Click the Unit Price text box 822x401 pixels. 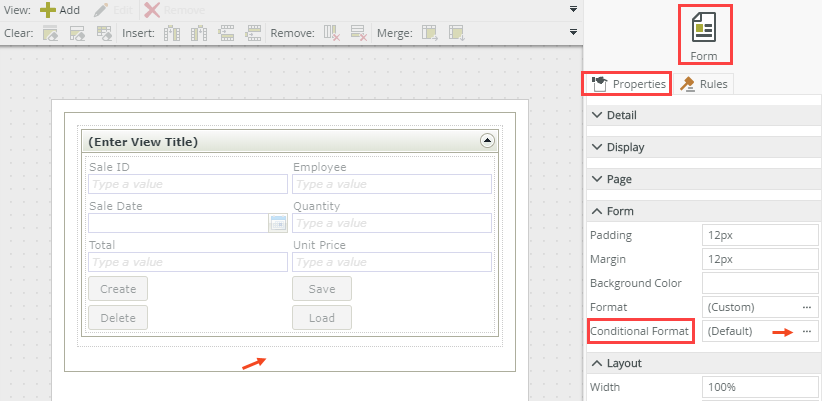pos(392,262)
